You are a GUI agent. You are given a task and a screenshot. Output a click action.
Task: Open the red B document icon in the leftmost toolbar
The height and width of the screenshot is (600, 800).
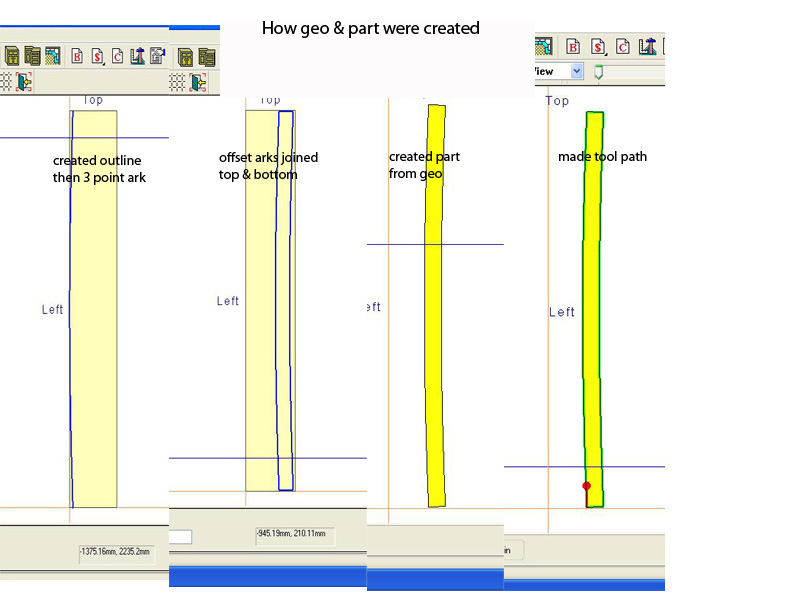tap(78, 55)
